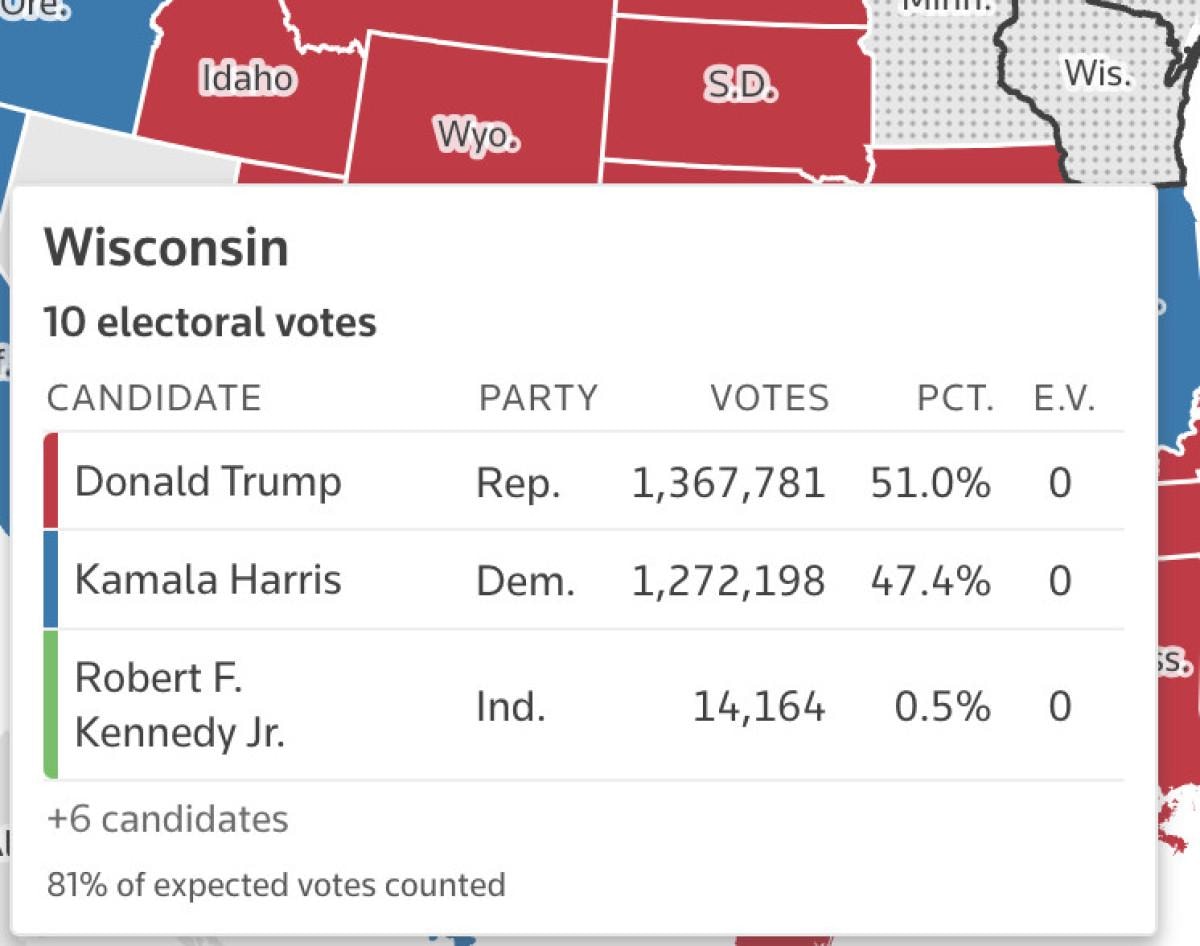Sort by the VOTES column header

tap(770, 398)
